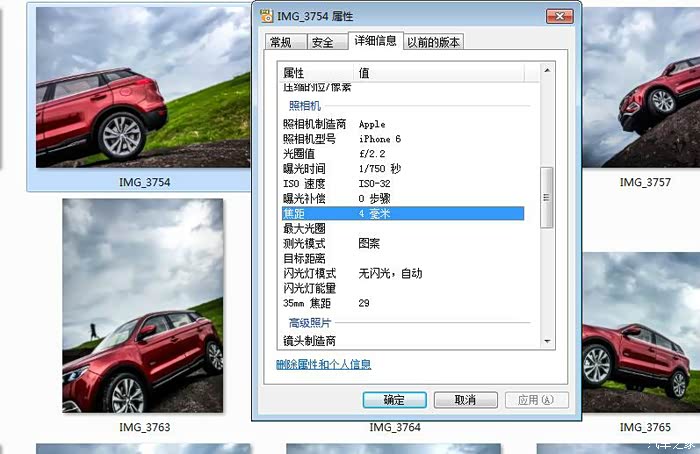
Task: Switch to the 安全 tab
Action: pyautogui.click(x=327, y=42)
